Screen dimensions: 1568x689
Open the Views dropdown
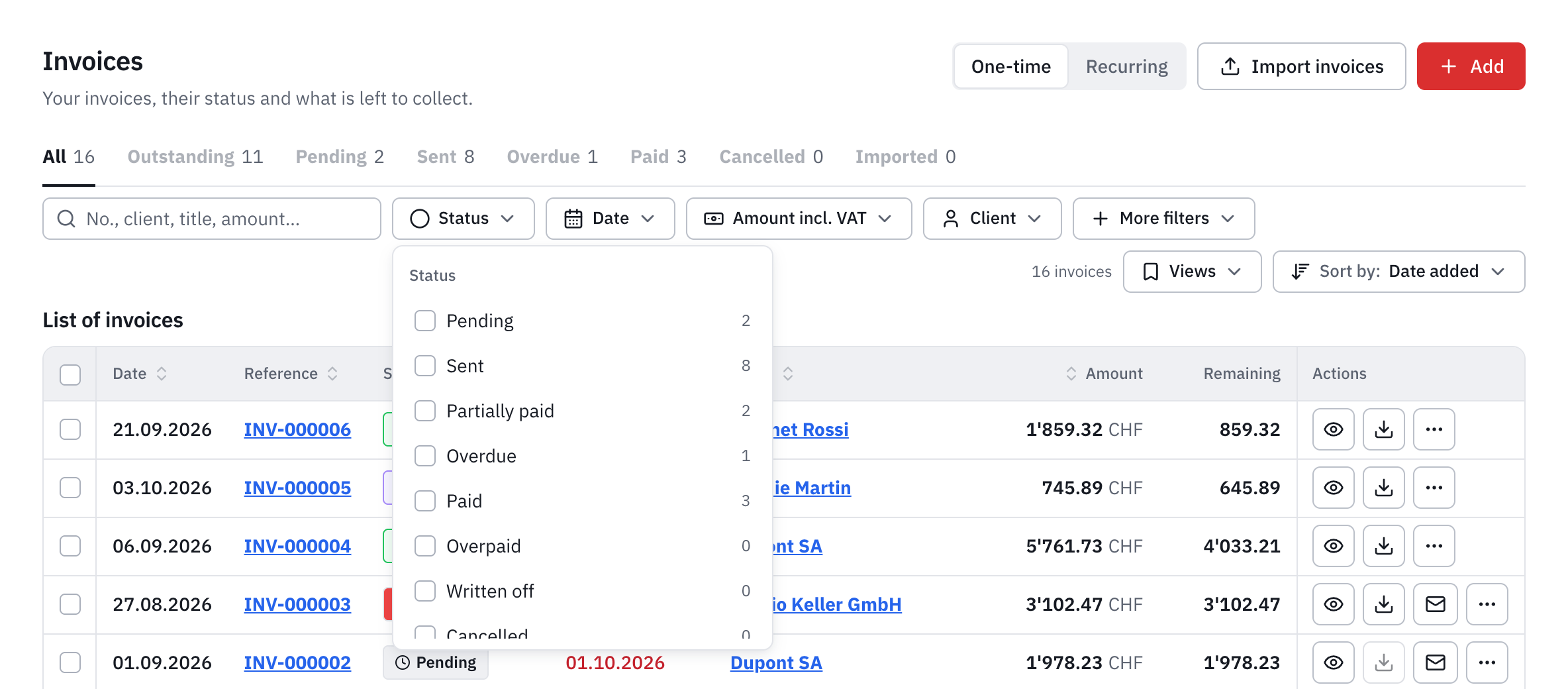pyautogui.click(x=1192, y=272)
